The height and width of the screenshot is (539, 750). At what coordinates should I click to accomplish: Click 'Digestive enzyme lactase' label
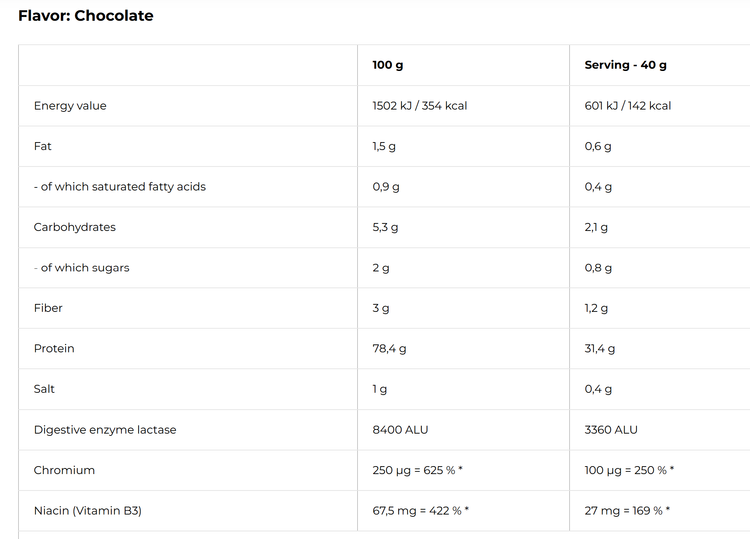pyautogui.click(x=105, y=430)
